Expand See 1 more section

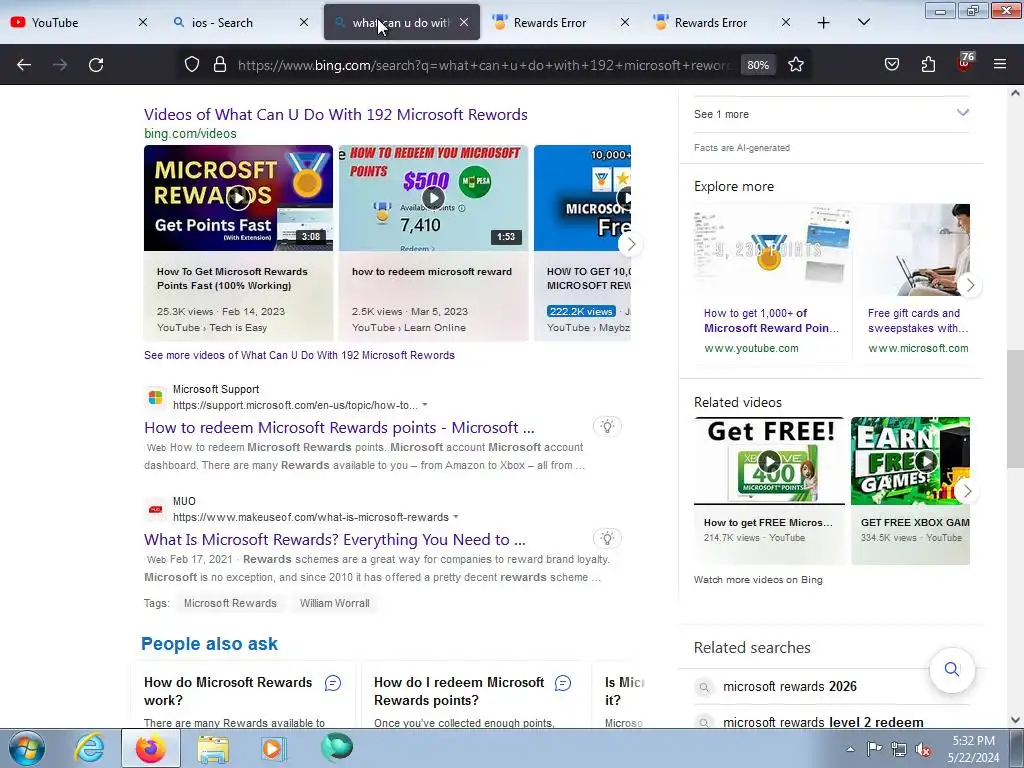point(831,114)
